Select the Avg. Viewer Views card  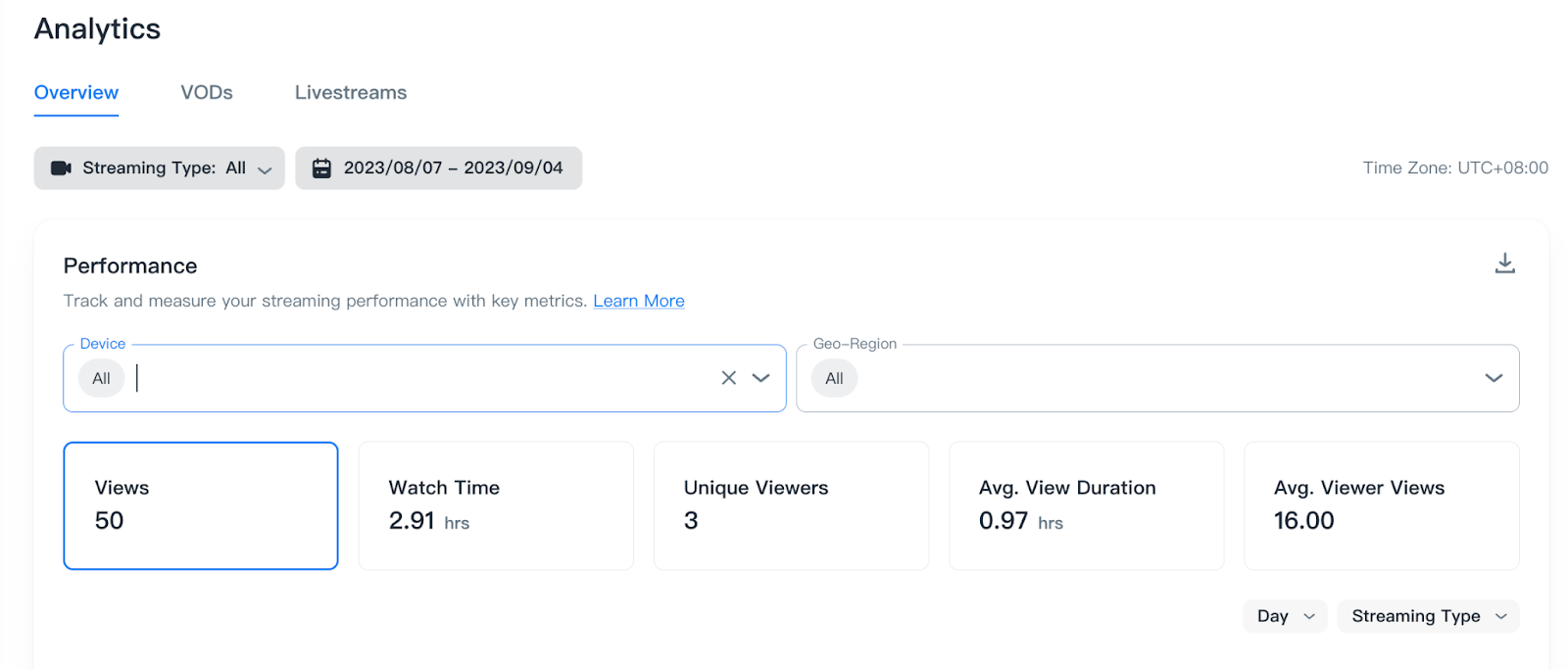(x=1381, y=505)
